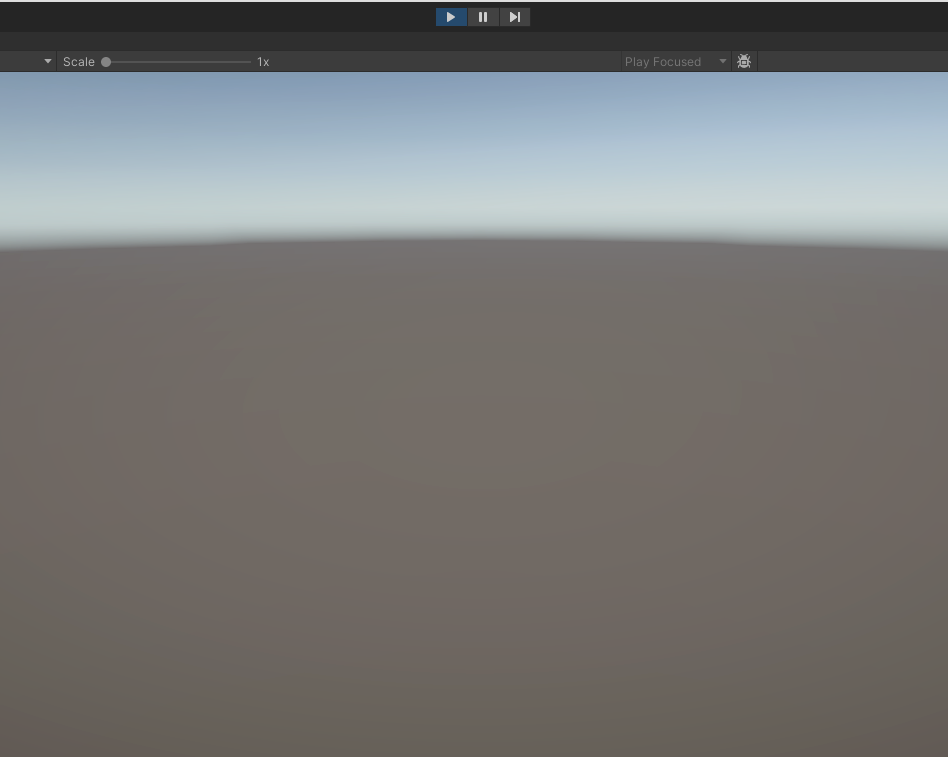Click the Scale label in the toolbar
948x757 pixels.
point(78,61)
